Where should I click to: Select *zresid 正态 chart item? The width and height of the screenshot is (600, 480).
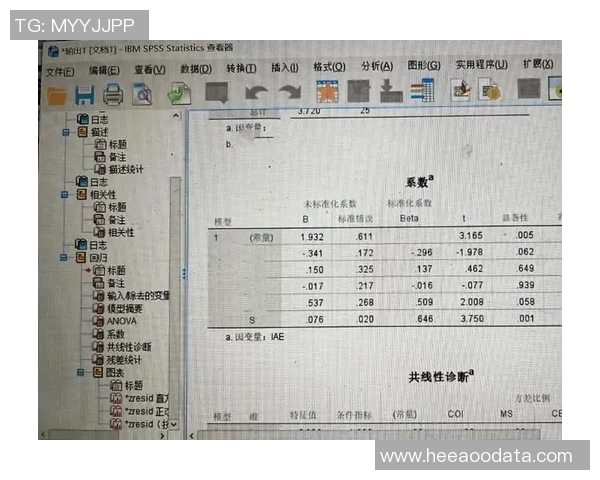[x=147, y=411]
